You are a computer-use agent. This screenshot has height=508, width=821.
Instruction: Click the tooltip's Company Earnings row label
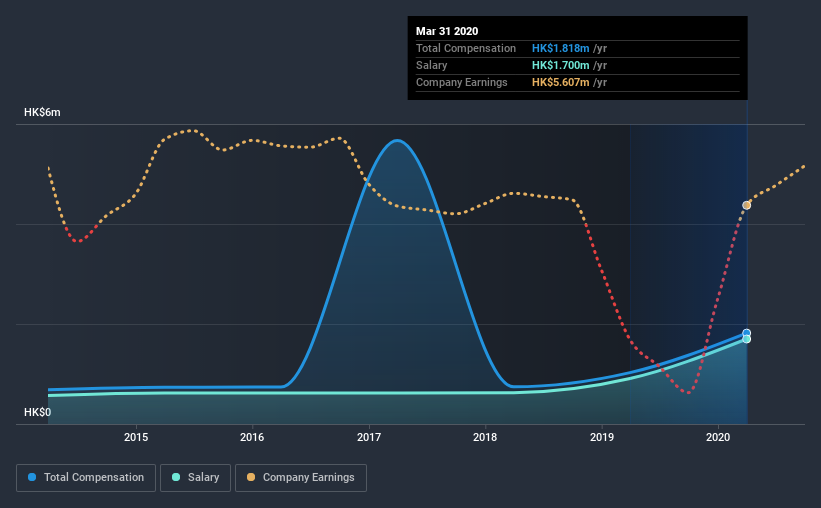click(462, 82)
